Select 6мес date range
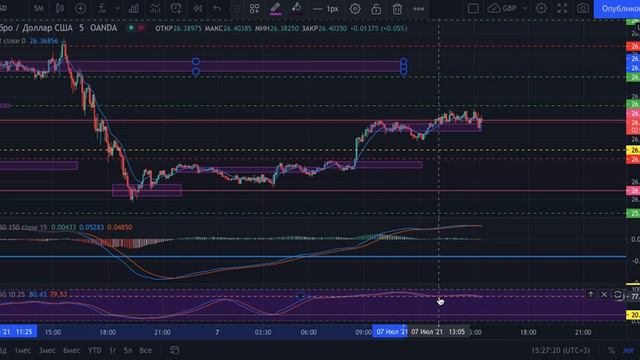 (x=71, y=350)
